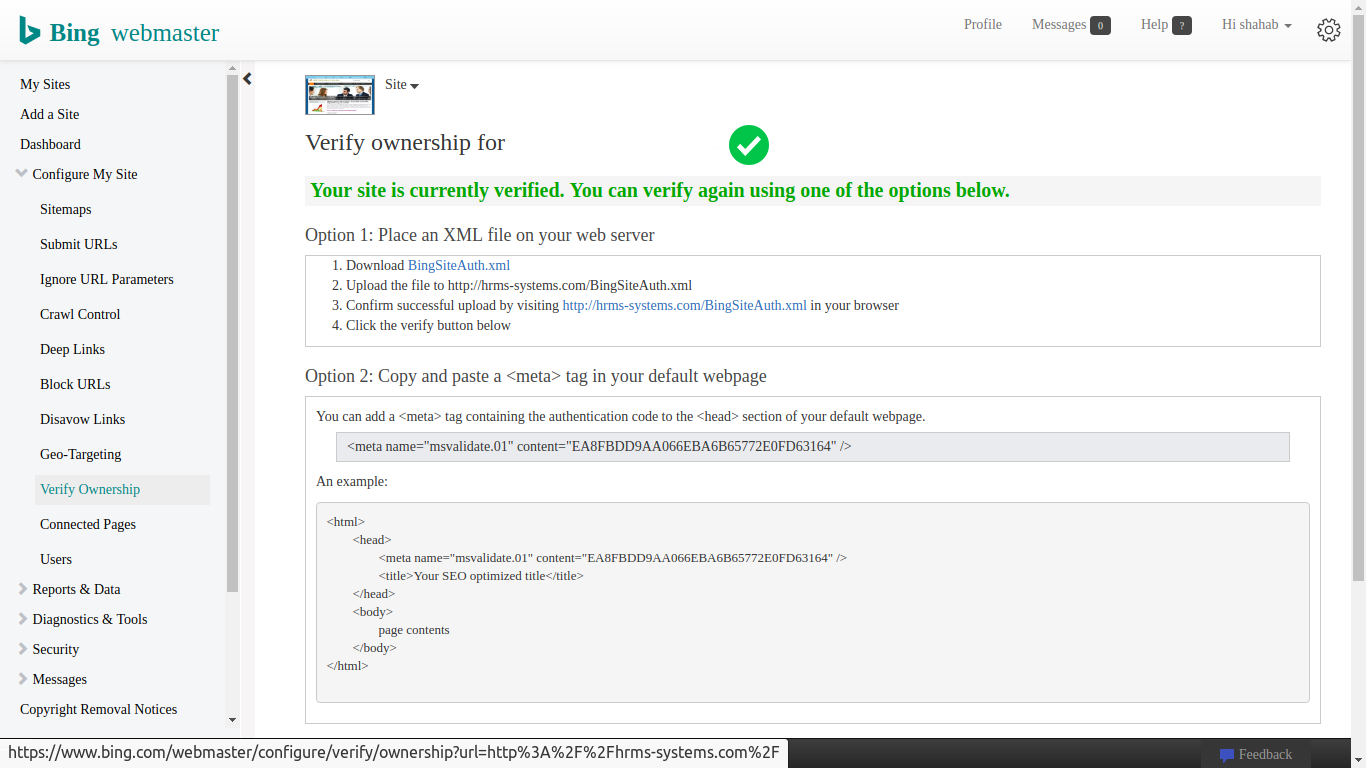This screenshot has height=768, width=1366.
Task: Open the Dashboard page
Action: [50, 144]
